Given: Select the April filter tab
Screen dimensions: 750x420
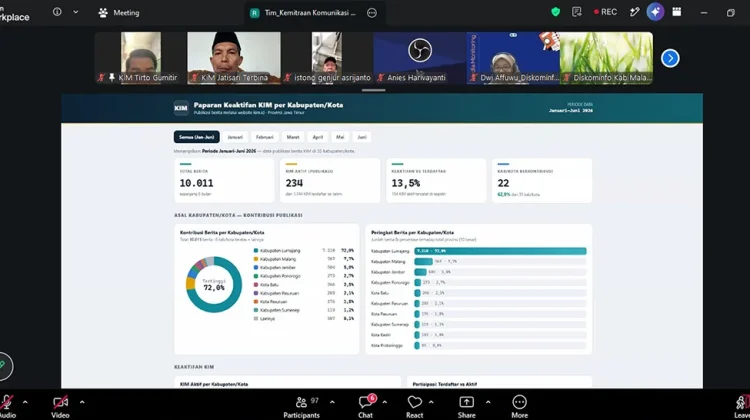Looking at the screenshot, I should pyautogui.click(x=318, y=137).
